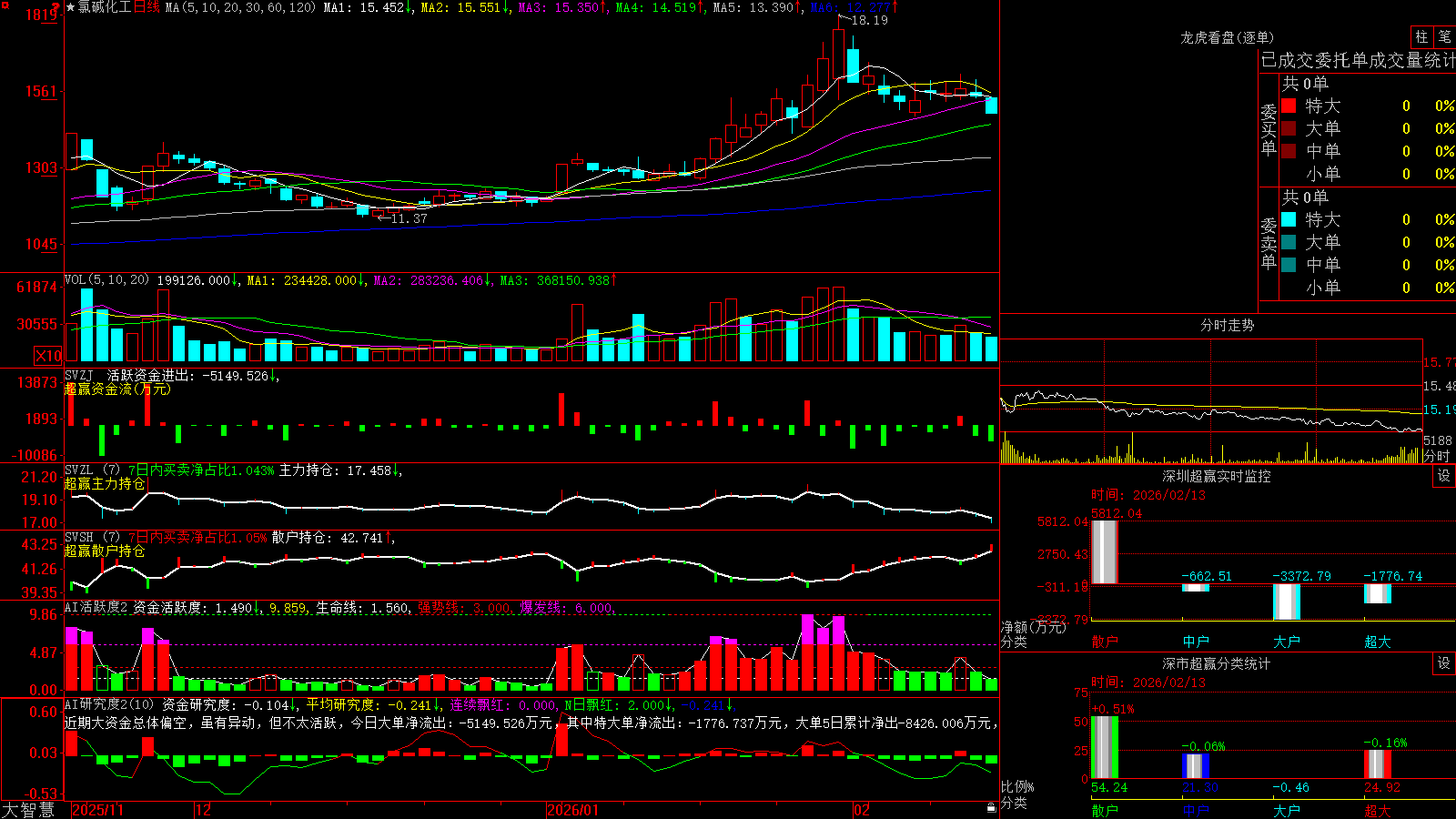Click the 大智慧 logo label

(28, 810)
